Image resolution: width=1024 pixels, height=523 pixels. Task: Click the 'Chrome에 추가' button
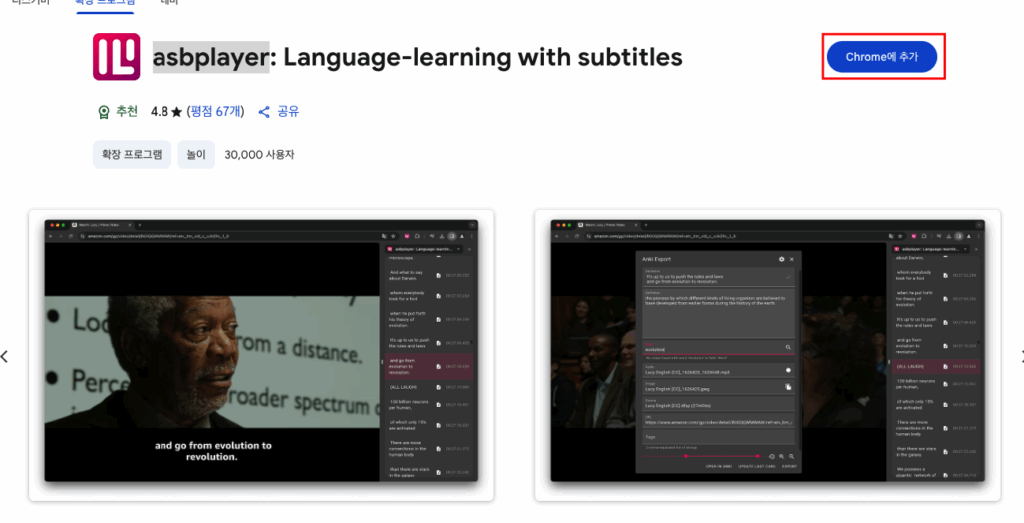click(882, 57)
